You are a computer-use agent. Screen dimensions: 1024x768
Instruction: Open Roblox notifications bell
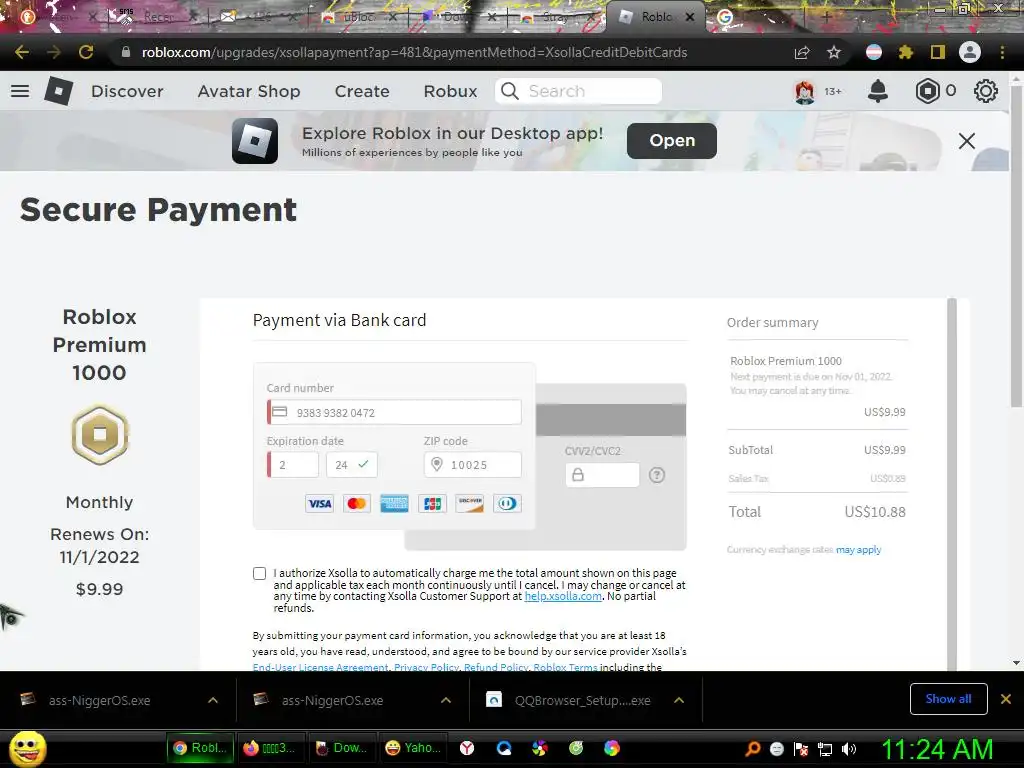point(878,91)
